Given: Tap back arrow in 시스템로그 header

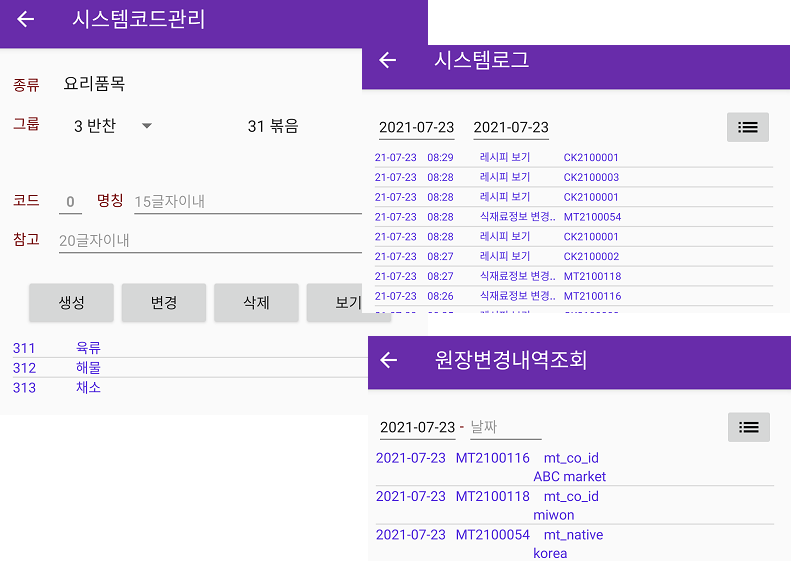Looking at the screenshot, I should [x=388, y=61].
